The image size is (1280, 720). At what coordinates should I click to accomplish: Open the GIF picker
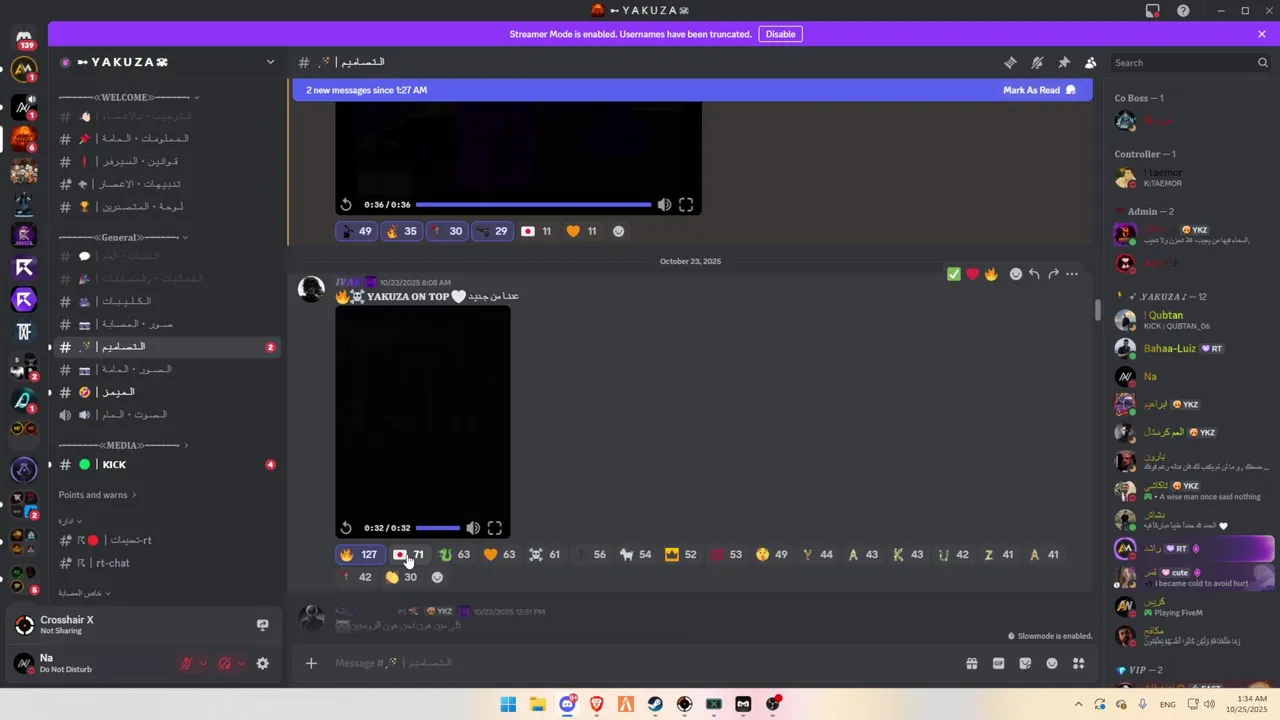click(x=998, y=663)
